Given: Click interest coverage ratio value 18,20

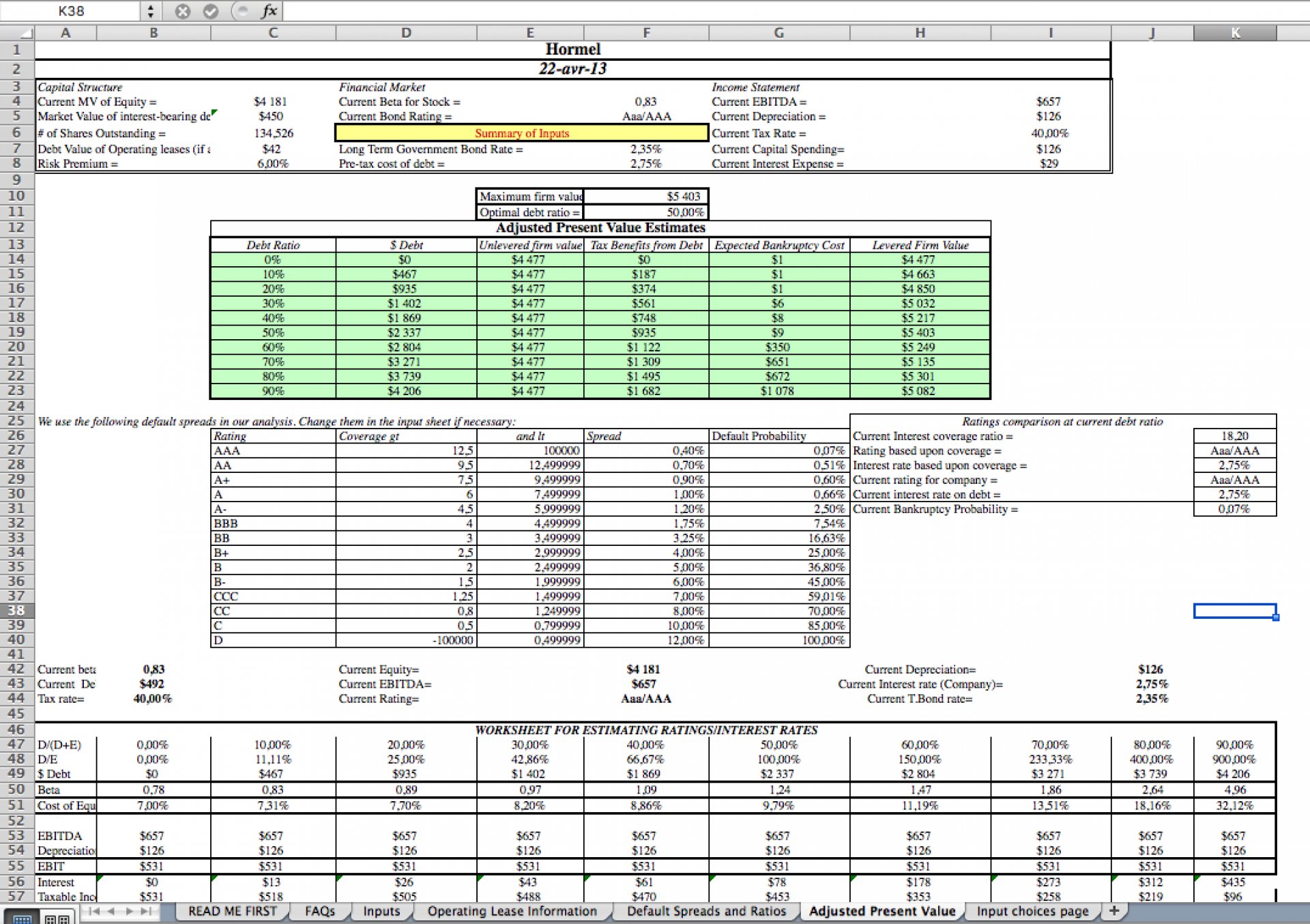Looking at the screenshot, I should pyautogui.click(x=1235, y=436).
